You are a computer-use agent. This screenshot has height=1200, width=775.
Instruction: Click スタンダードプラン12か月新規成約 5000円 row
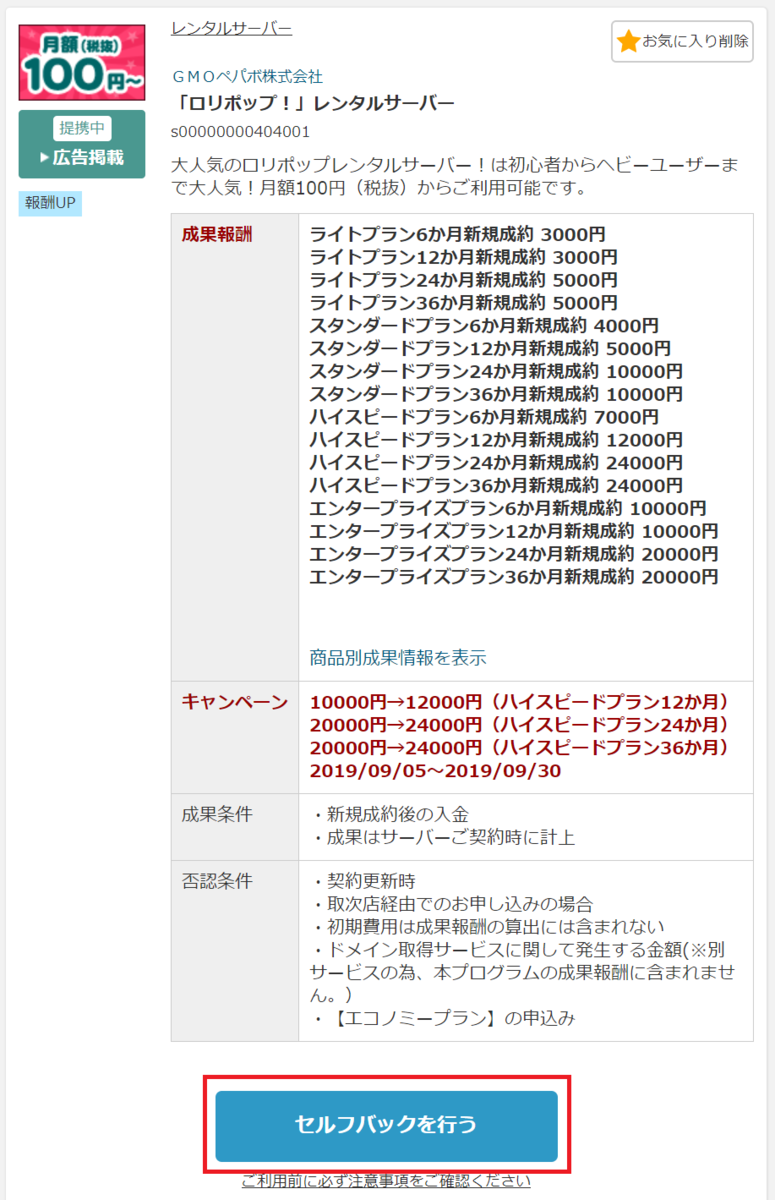(x=490, y=349)
